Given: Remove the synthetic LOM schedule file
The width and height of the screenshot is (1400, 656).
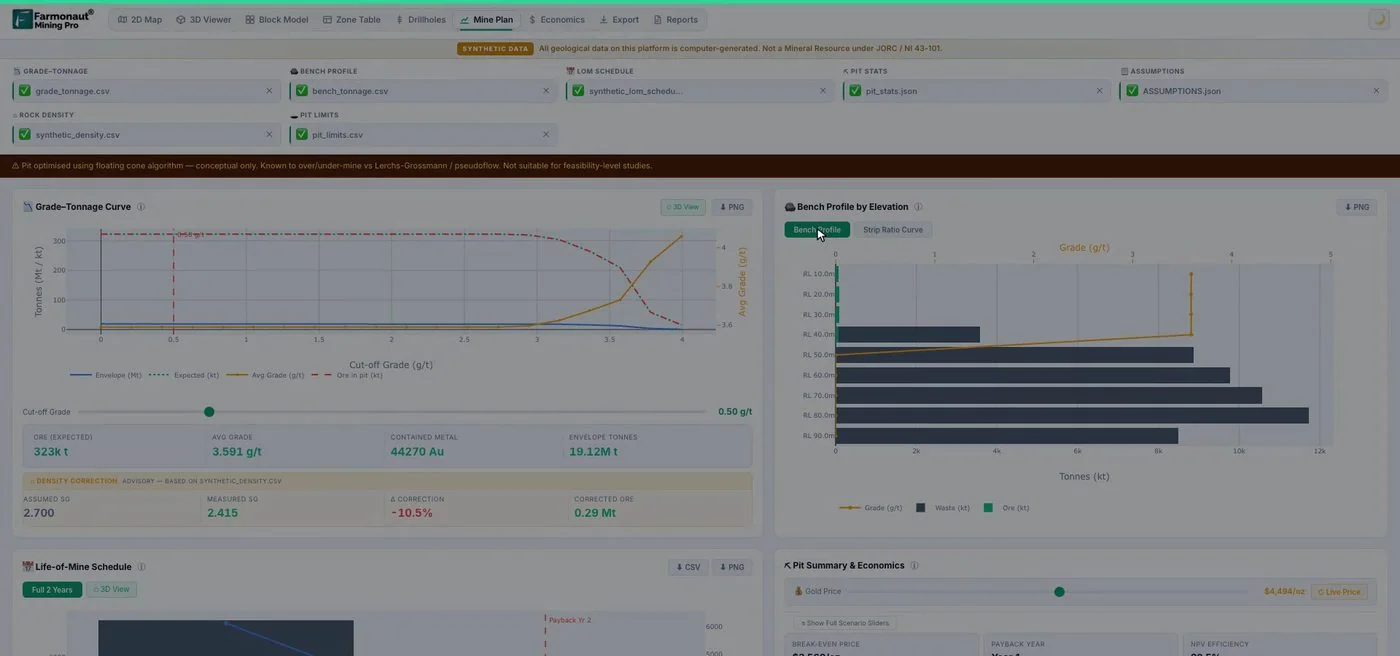Looking at the screenshot, I should (x=823, y=91).
